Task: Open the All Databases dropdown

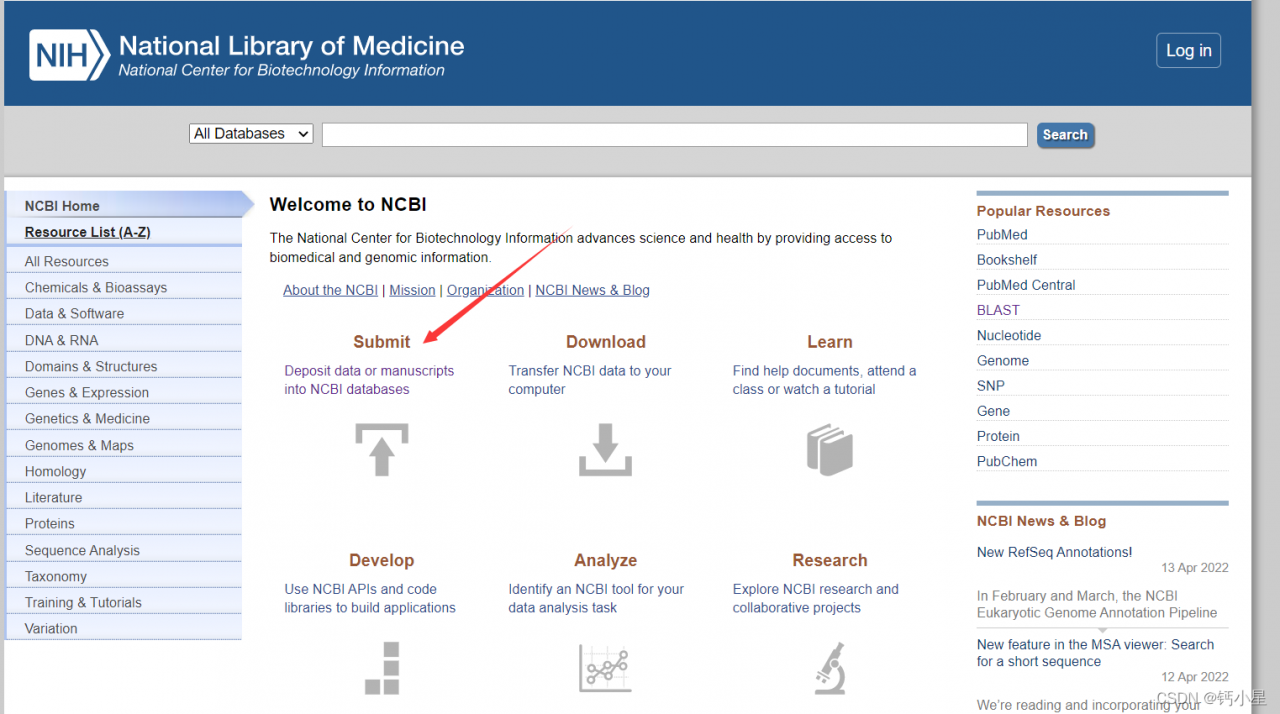Action: click(251, 134)
